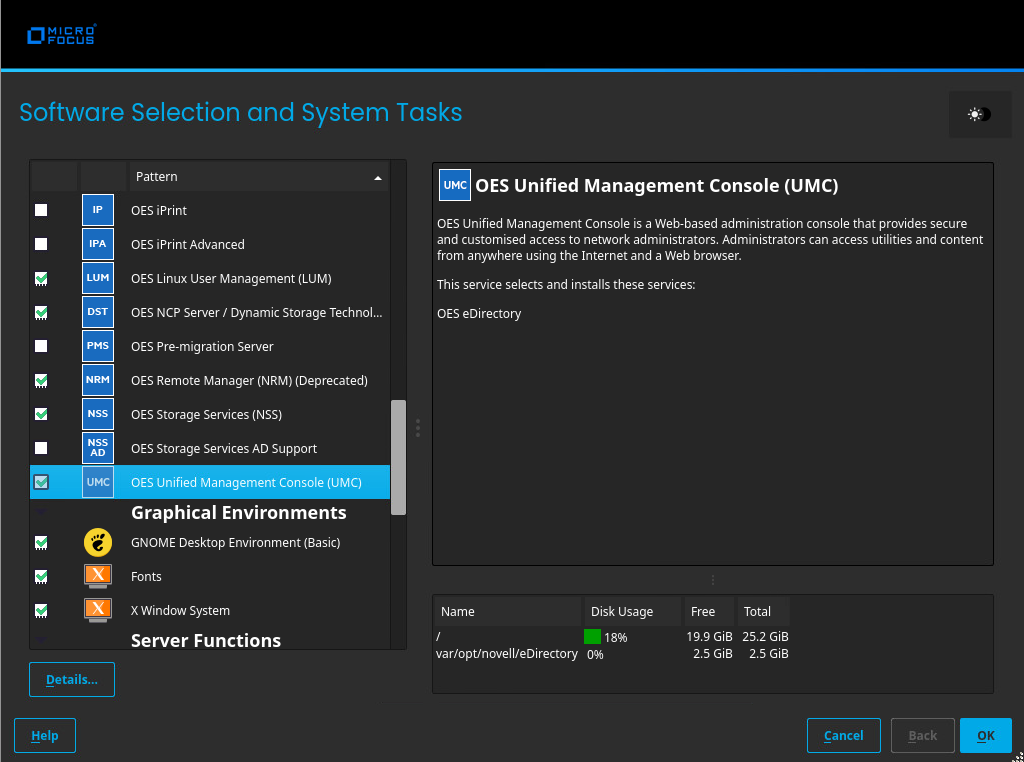Uncheck OES Storage Services (NSS)
This screenshot has width=1024, height=762.
coord(41,414)
